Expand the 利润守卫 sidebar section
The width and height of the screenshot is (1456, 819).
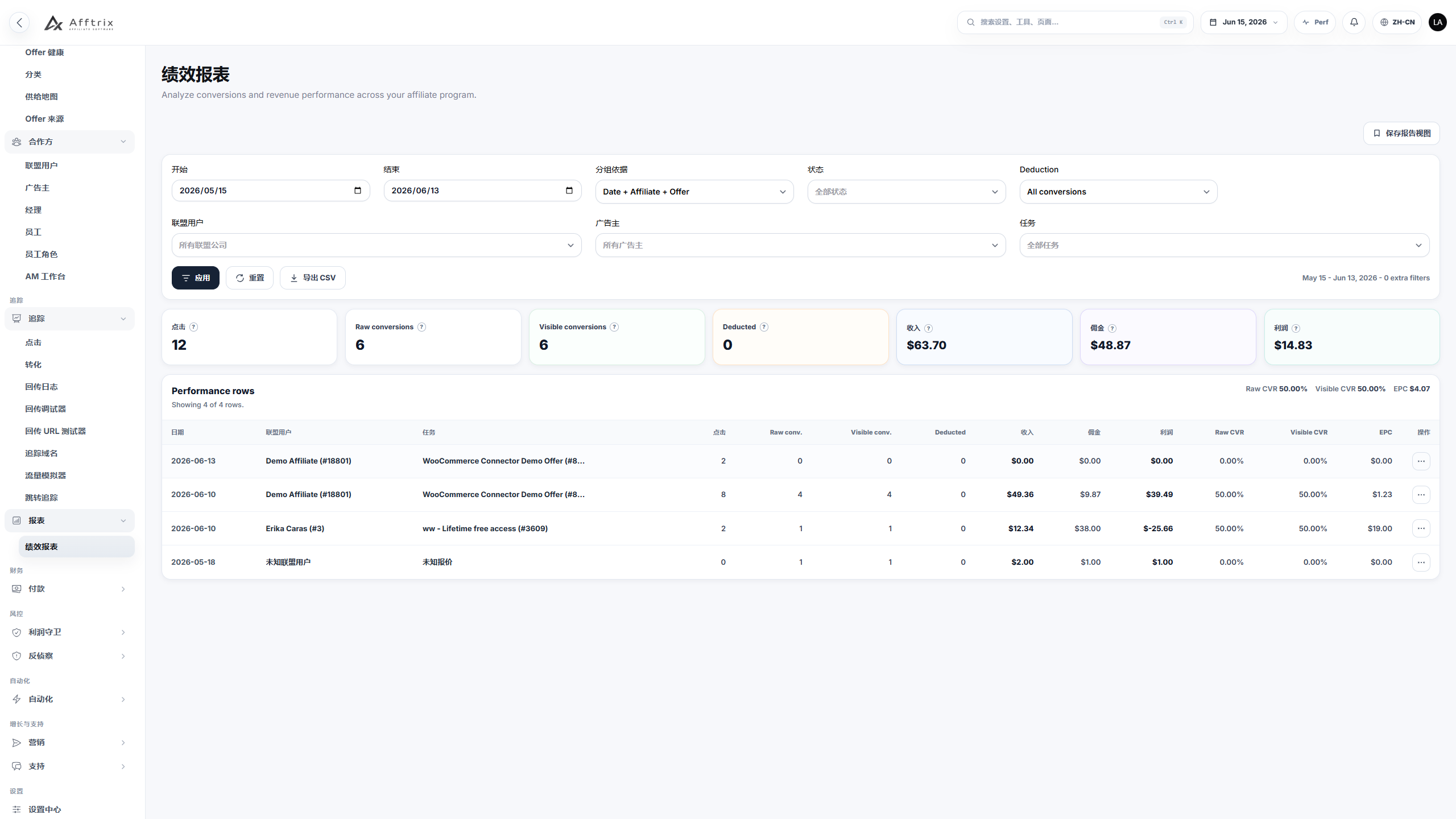69,632
